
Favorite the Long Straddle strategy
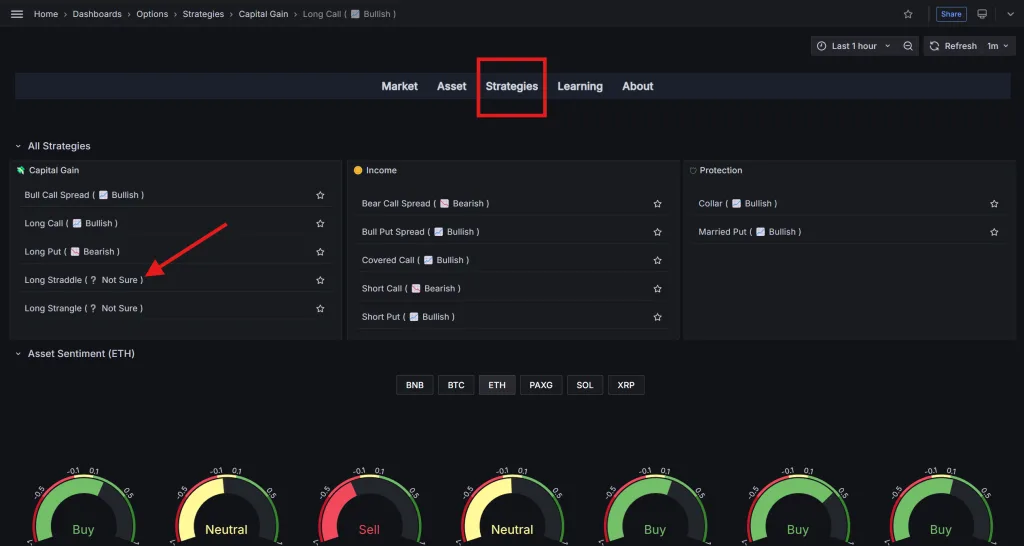tap(320, 280)
